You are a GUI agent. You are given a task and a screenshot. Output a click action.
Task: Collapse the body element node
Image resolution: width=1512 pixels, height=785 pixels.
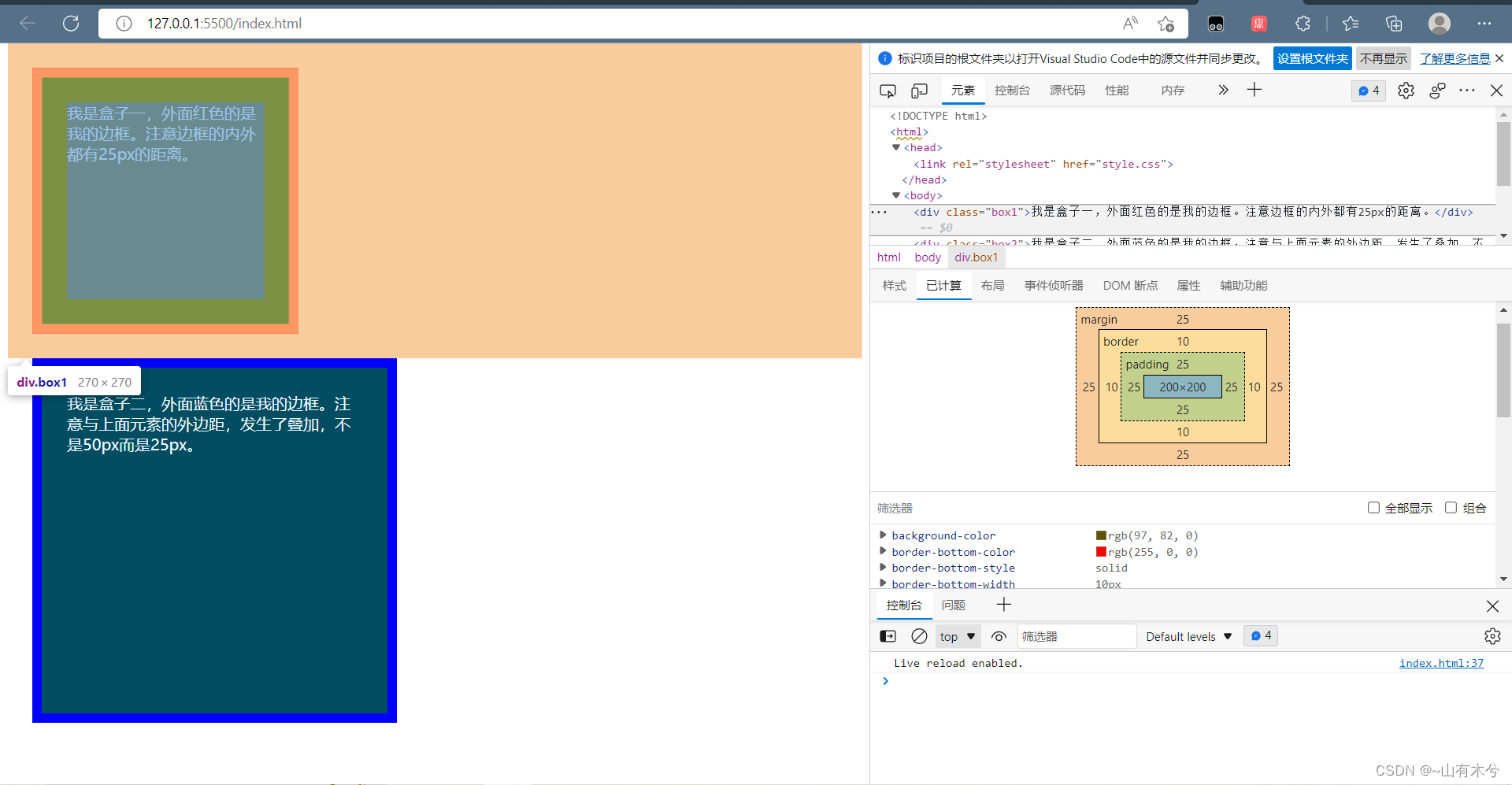tap(895, 195)
